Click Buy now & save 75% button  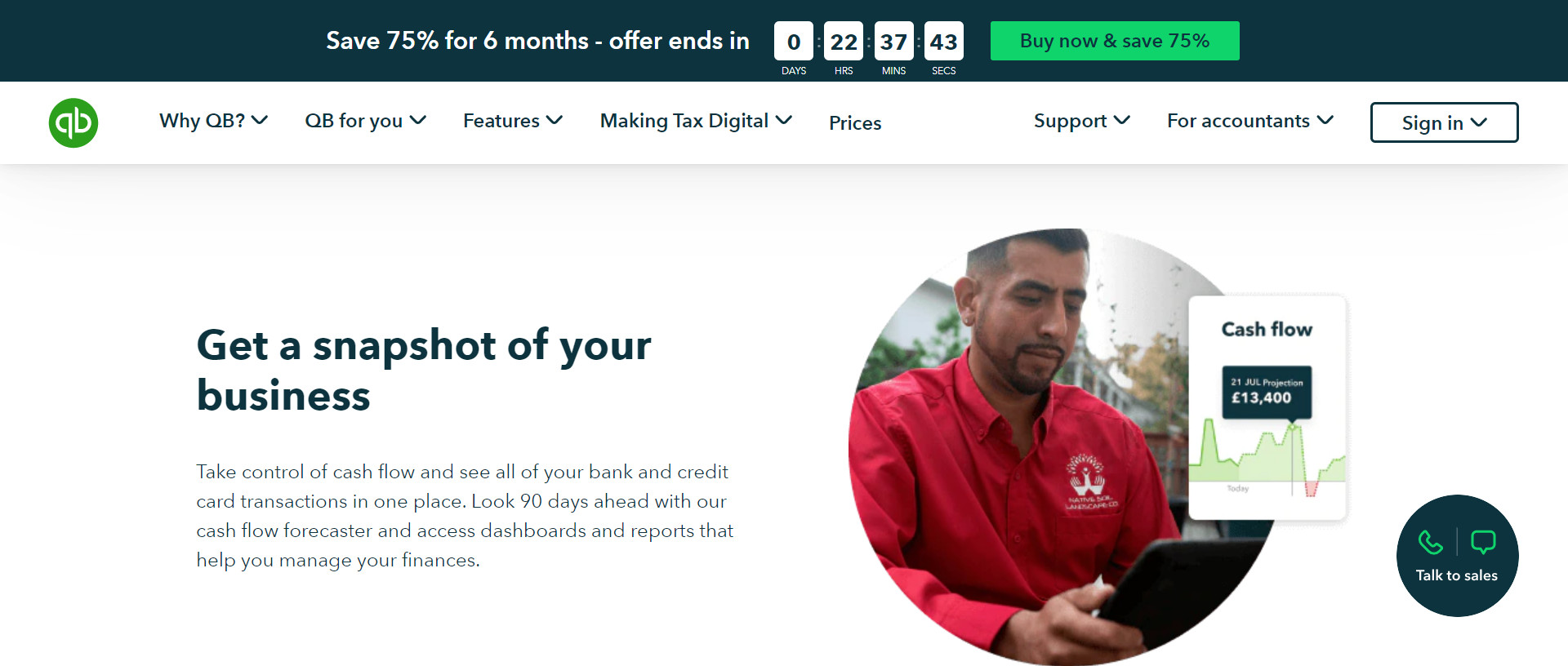[x=1115, y=41]
